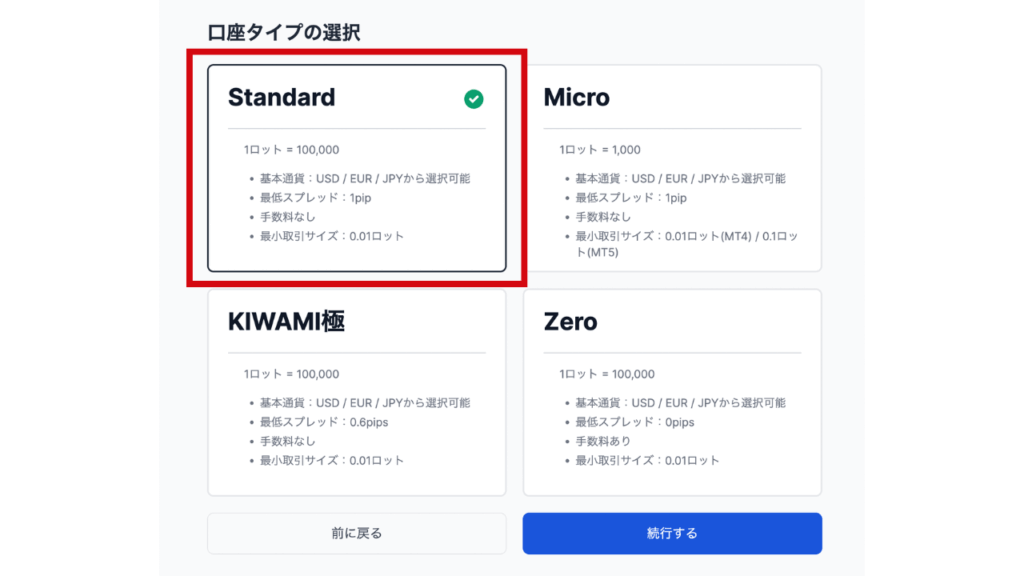Choose the Micro account type card
This screenshot has width=1024, height=576.
coord(672,168)
